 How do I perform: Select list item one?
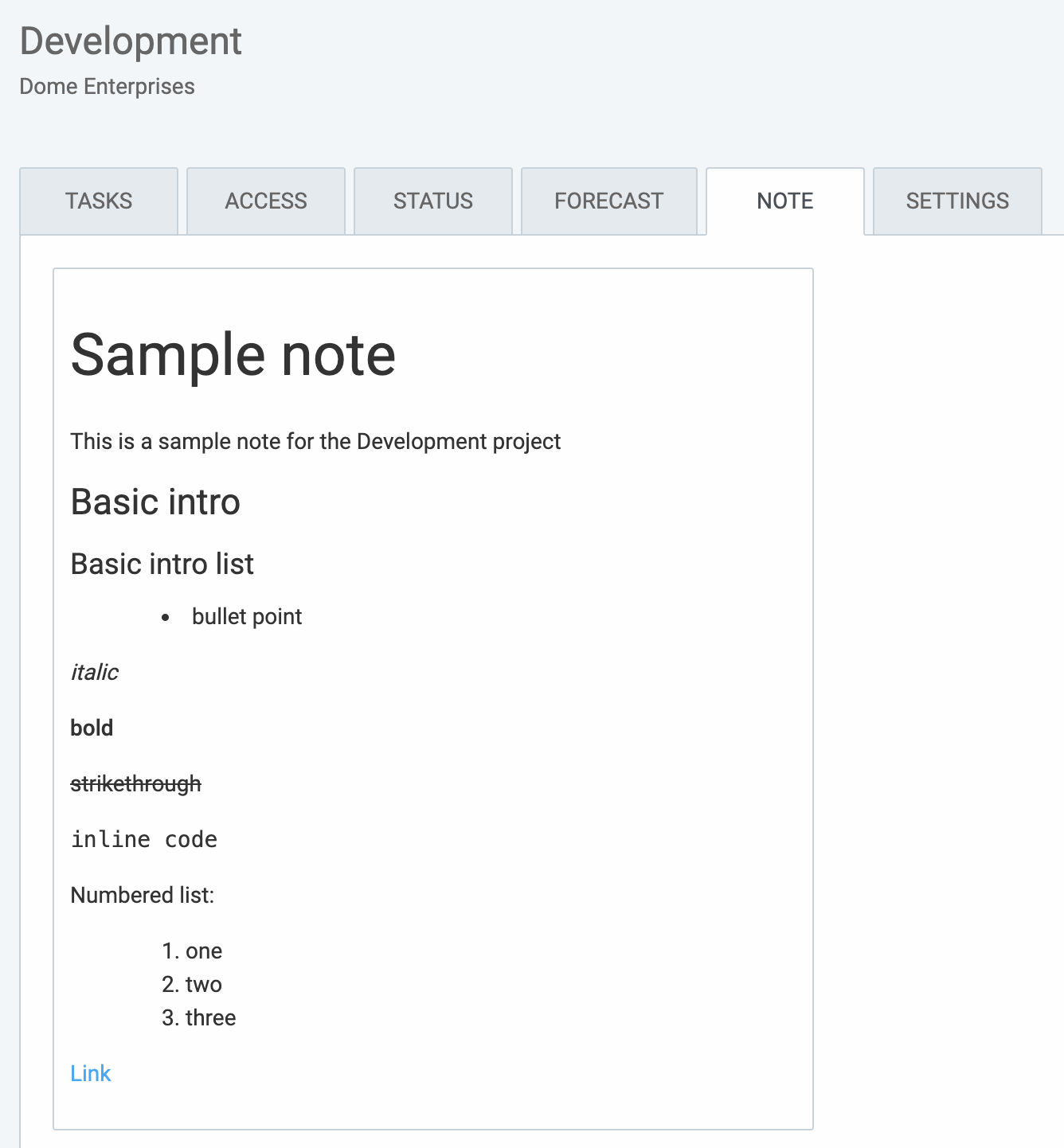pos(193,951)
